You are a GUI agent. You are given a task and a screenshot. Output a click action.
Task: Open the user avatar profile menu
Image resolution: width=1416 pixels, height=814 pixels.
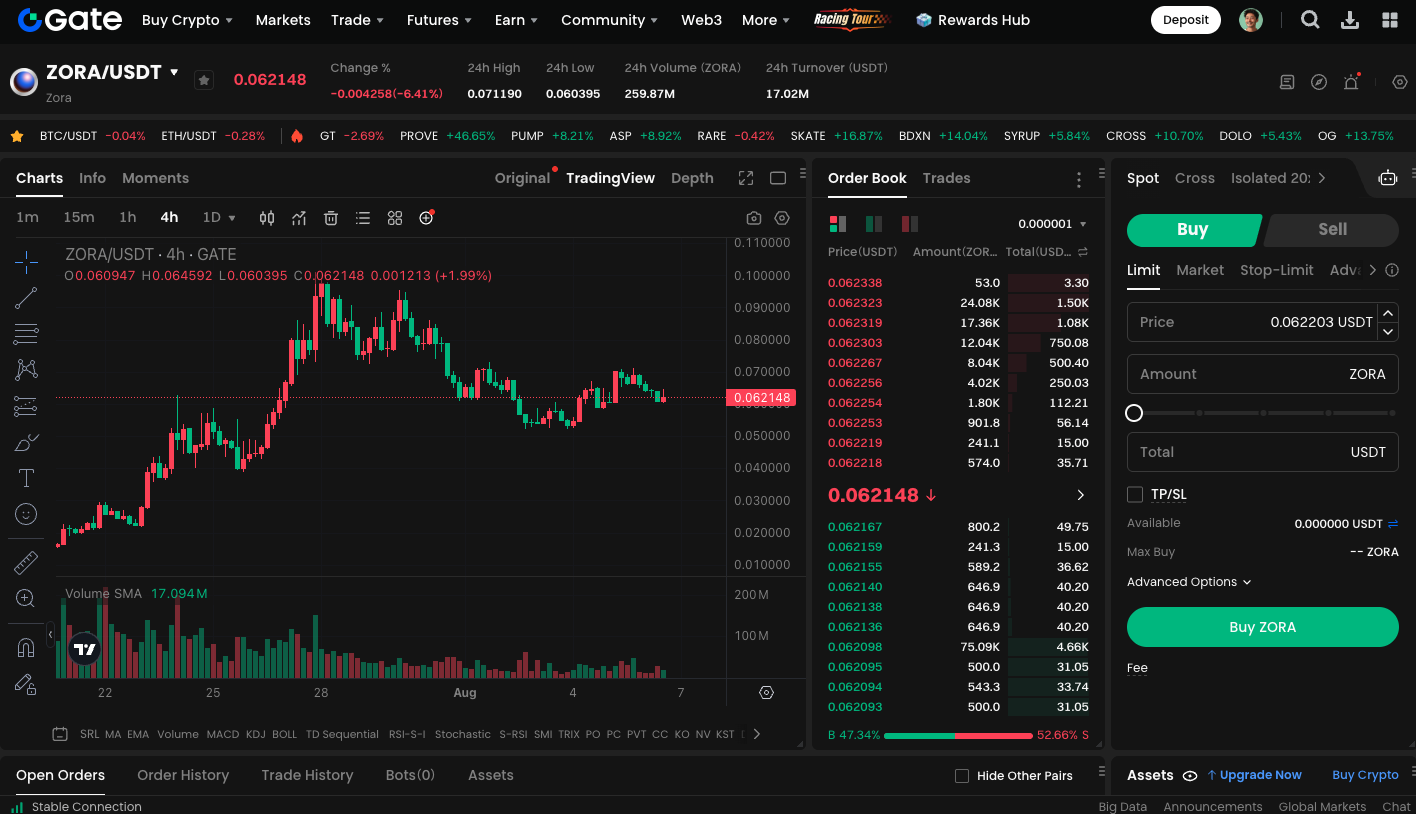coord(1251,20)
